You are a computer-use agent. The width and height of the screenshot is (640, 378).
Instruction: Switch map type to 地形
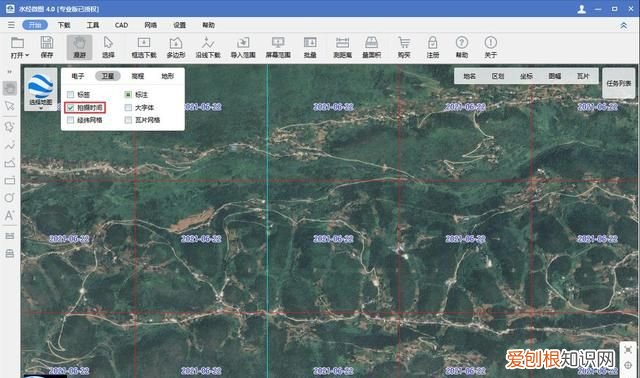pos(168,76)
